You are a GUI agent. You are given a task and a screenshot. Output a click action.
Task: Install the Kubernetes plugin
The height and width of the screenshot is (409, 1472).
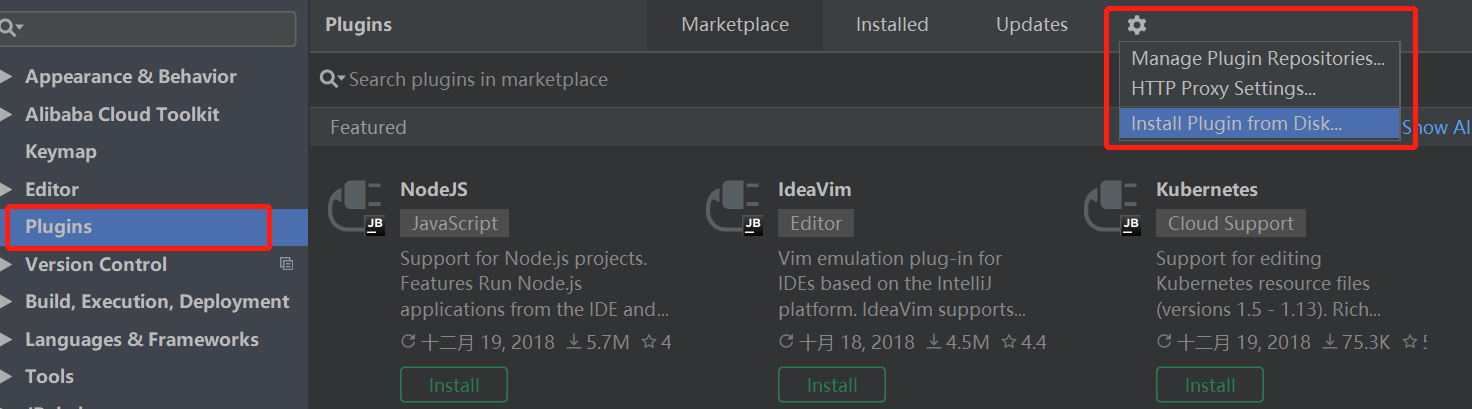1210,385
